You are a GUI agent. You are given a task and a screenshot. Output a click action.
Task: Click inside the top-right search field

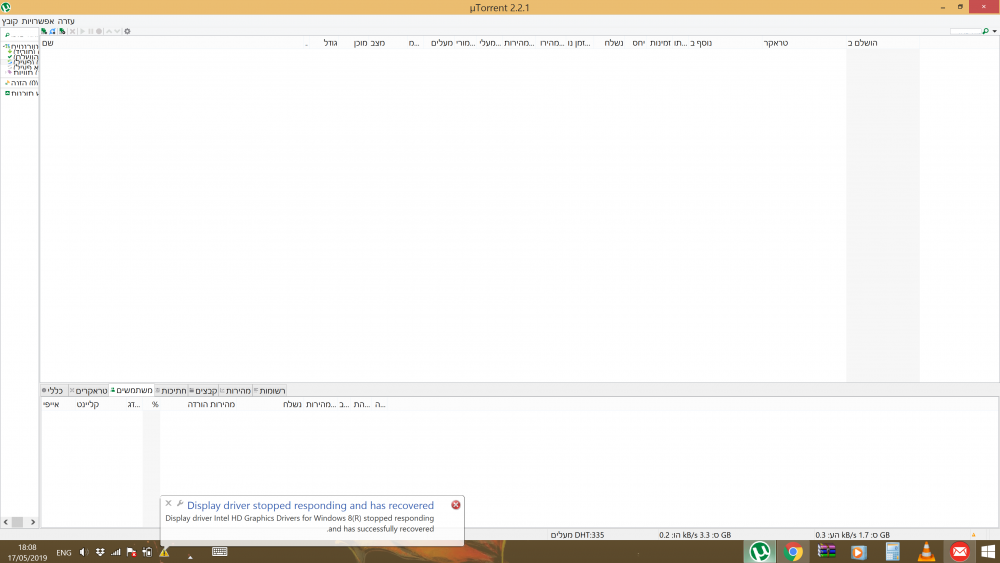(965, 31)
